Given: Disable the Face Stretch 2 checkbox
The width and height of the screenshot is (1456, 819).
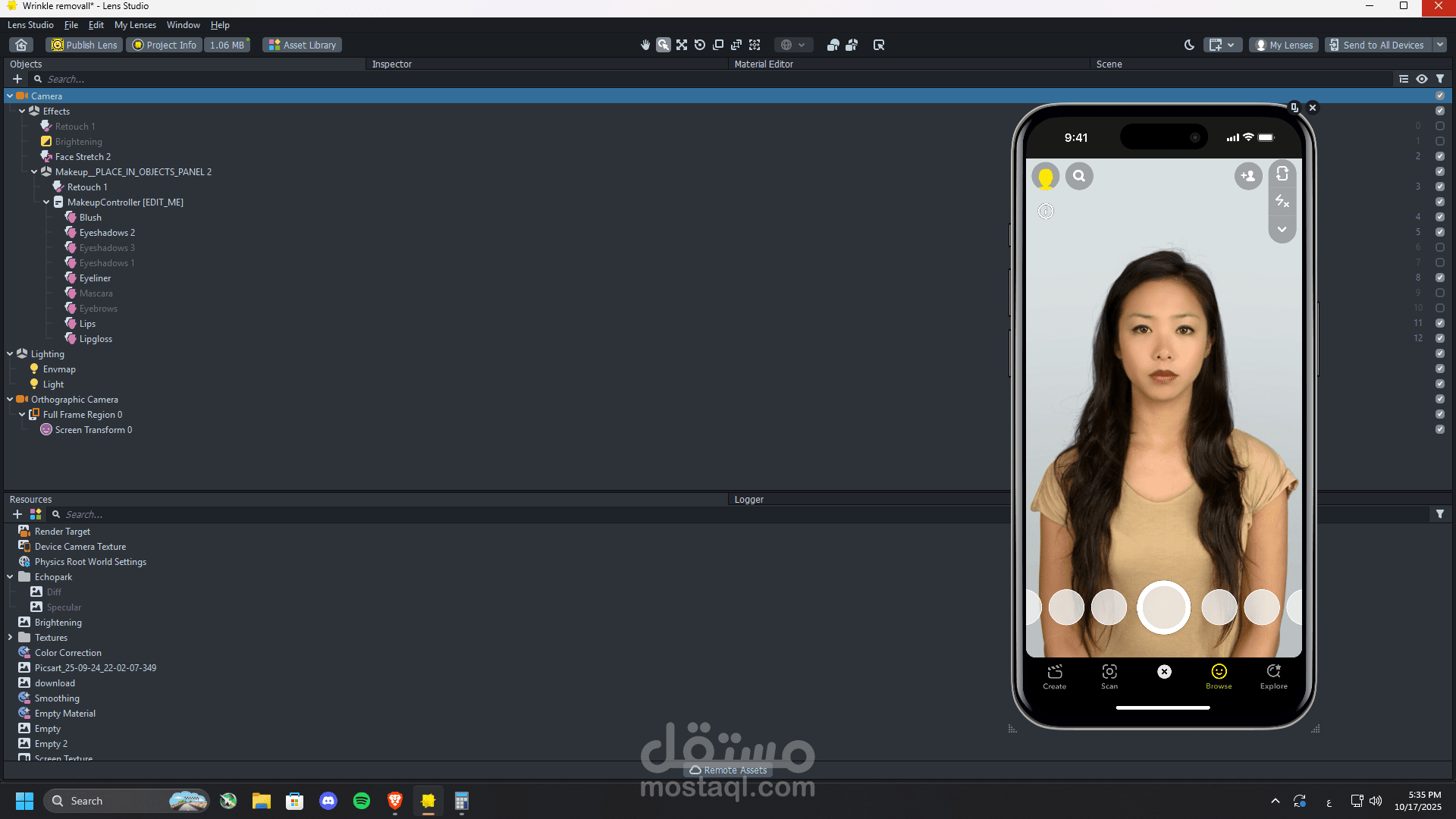Looking at the screenshot, I should tap(1440, 156).
